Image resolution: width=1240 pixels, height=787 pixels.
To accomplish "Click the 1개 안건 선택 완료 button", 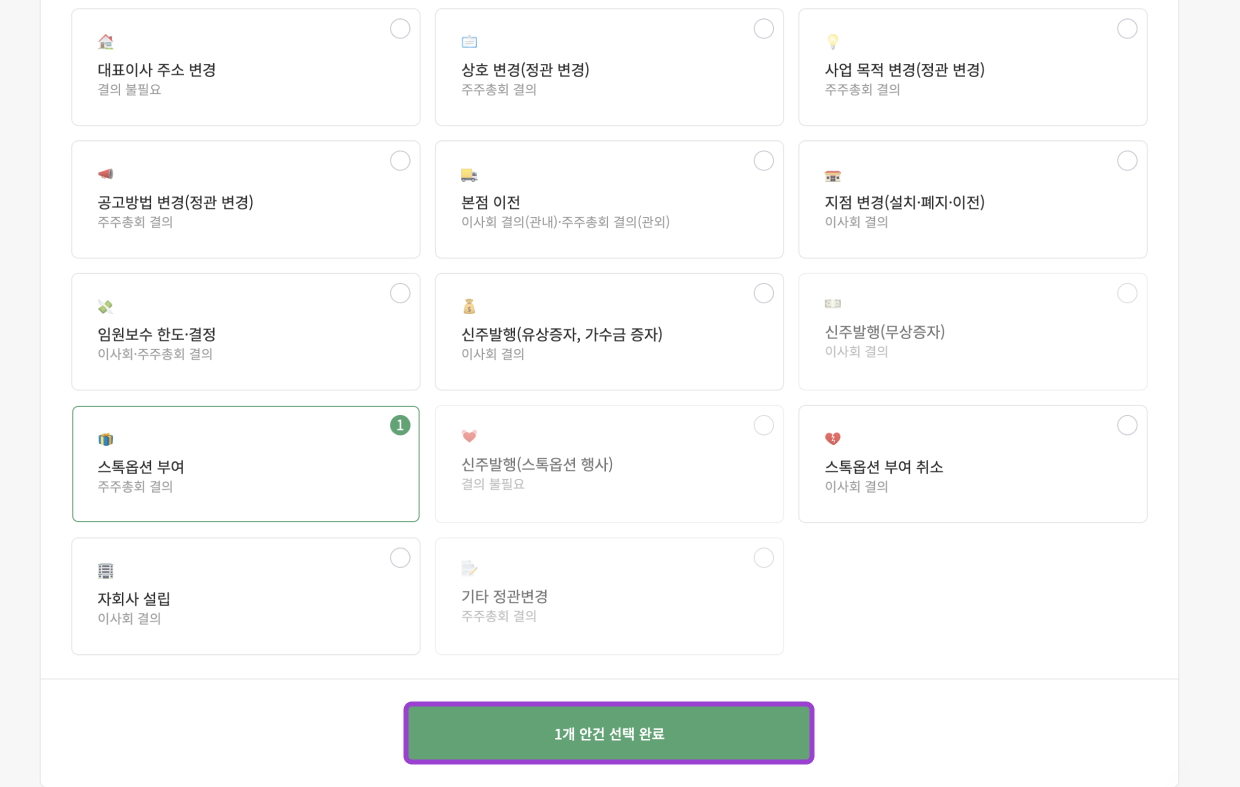I will 609,732.
